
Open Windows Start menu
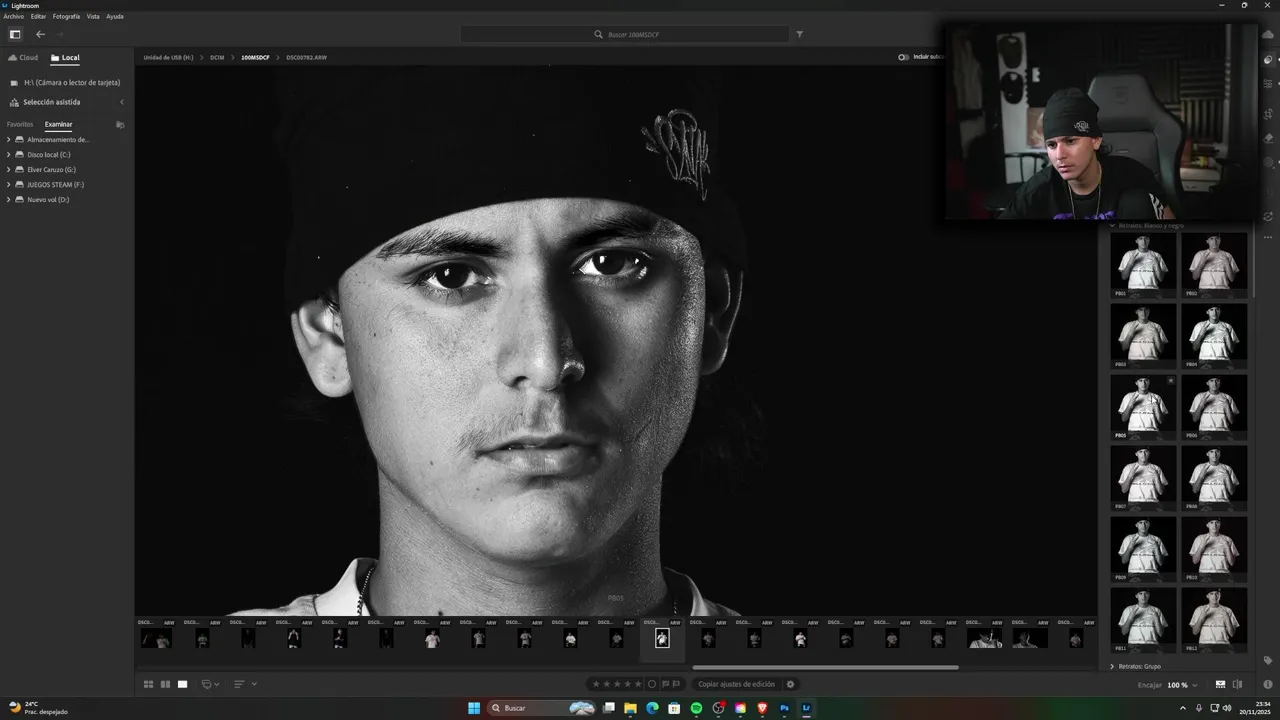pyautogui.click(x=474, y=708)
